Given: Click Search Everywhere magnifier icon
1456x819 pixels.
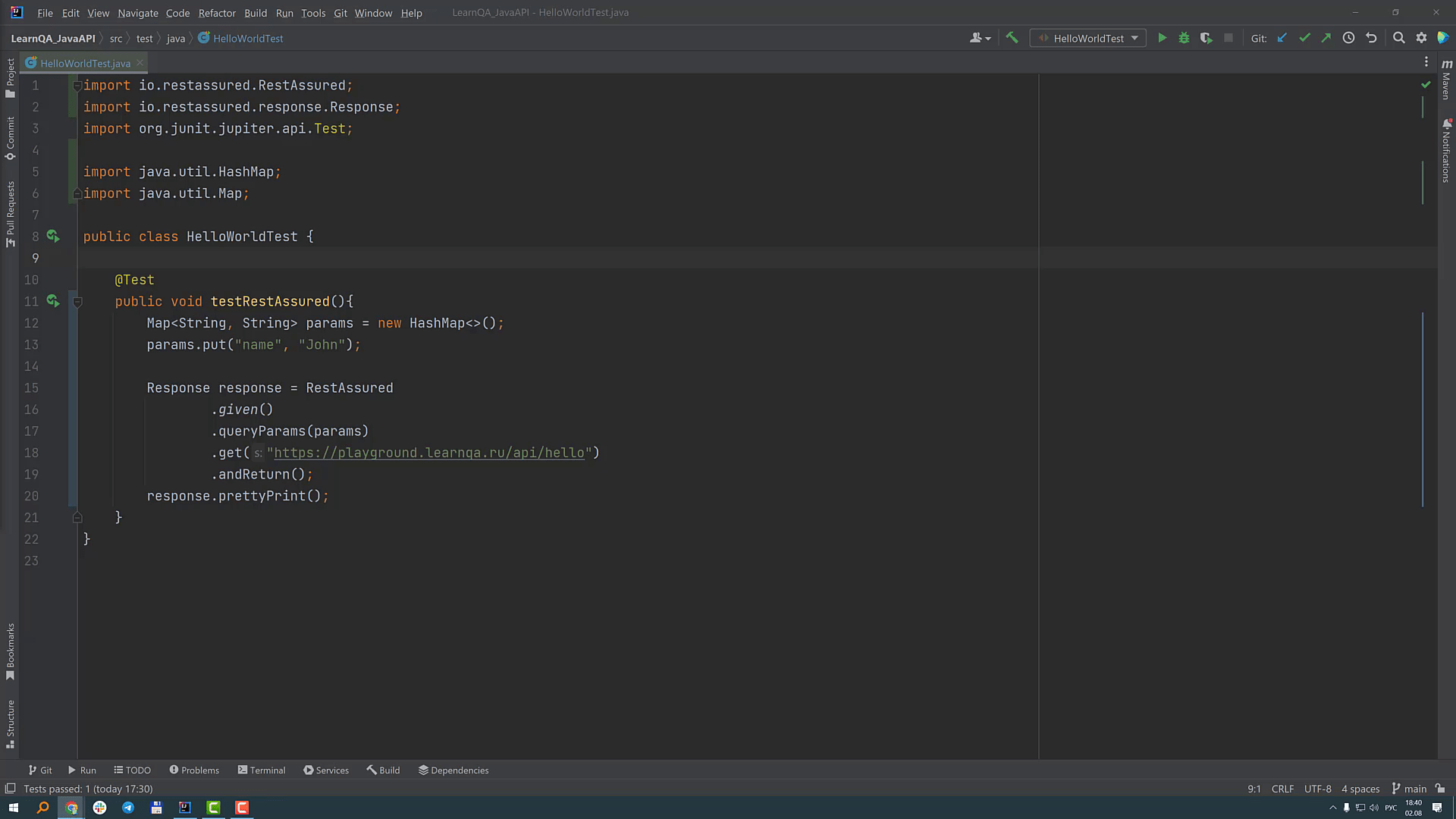Looking at the screenshot, I should (x=1399, y=38).
